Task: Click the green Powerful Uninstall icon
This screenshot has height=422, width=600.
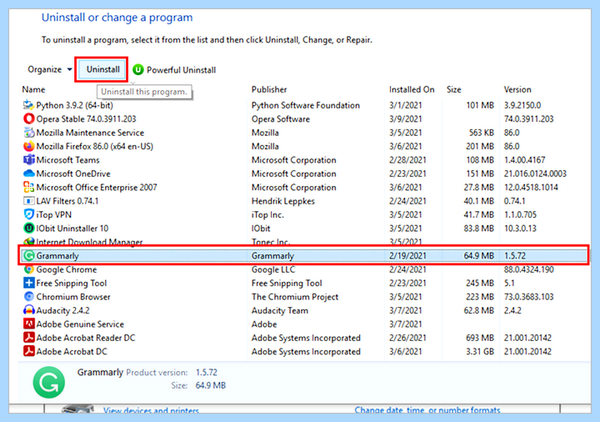Action: tap(138, 70)
